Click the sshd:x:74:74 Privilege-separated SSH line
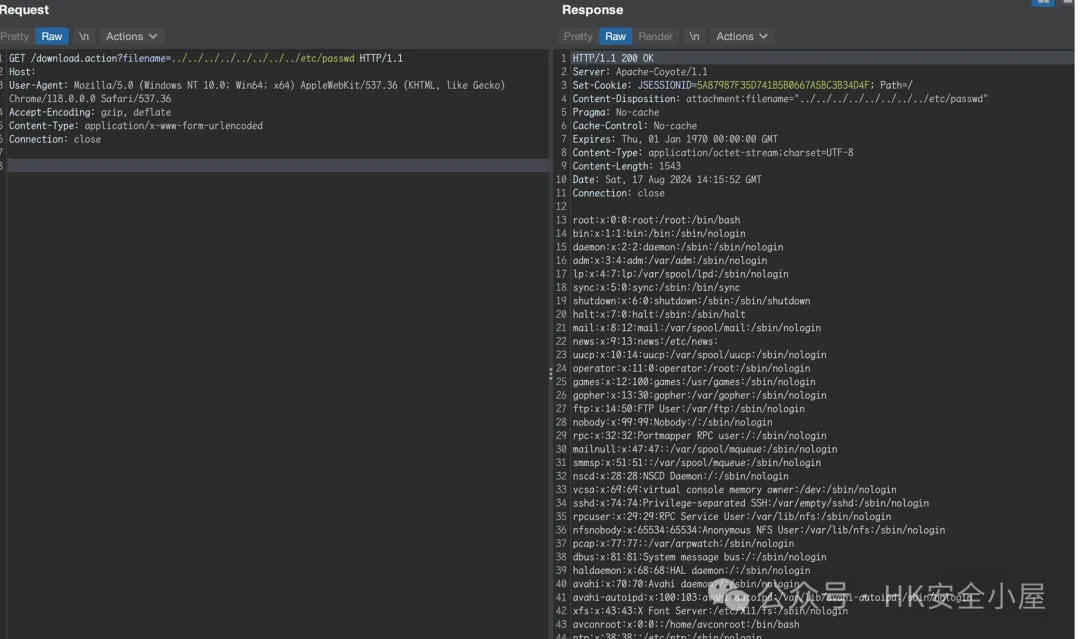The width and height of the screenshot is (1080, 639). coord(751,503)
